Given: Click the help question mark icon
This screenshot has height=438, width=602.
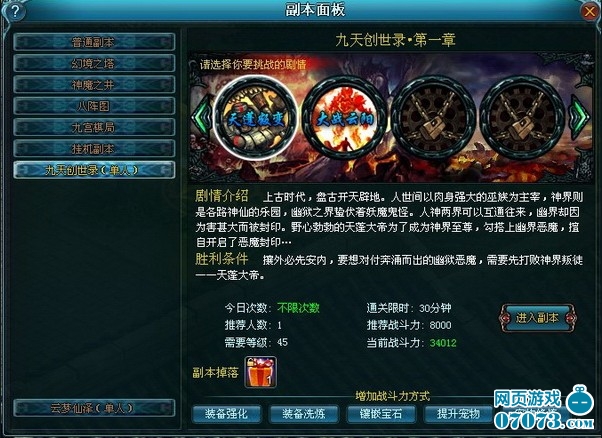Looking at the screenshot, I should click(14, 12).
